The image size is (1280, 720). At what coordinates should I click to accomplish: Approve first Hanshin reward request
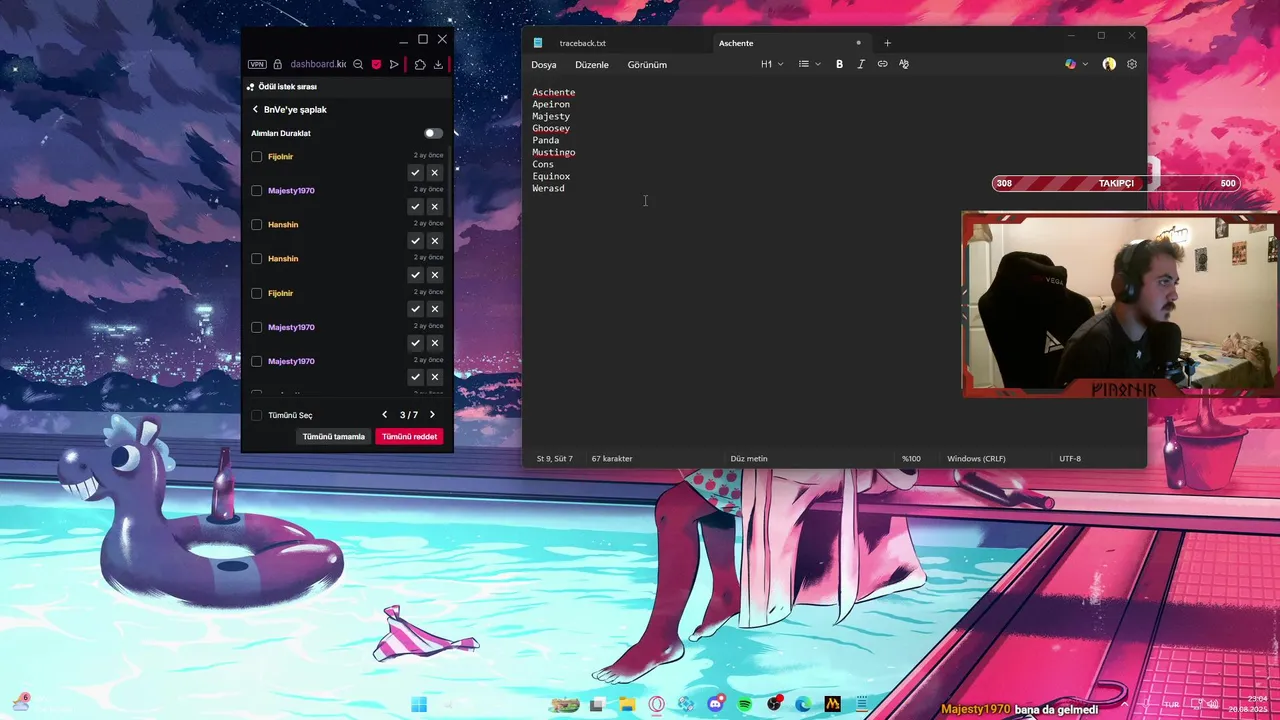415,241
